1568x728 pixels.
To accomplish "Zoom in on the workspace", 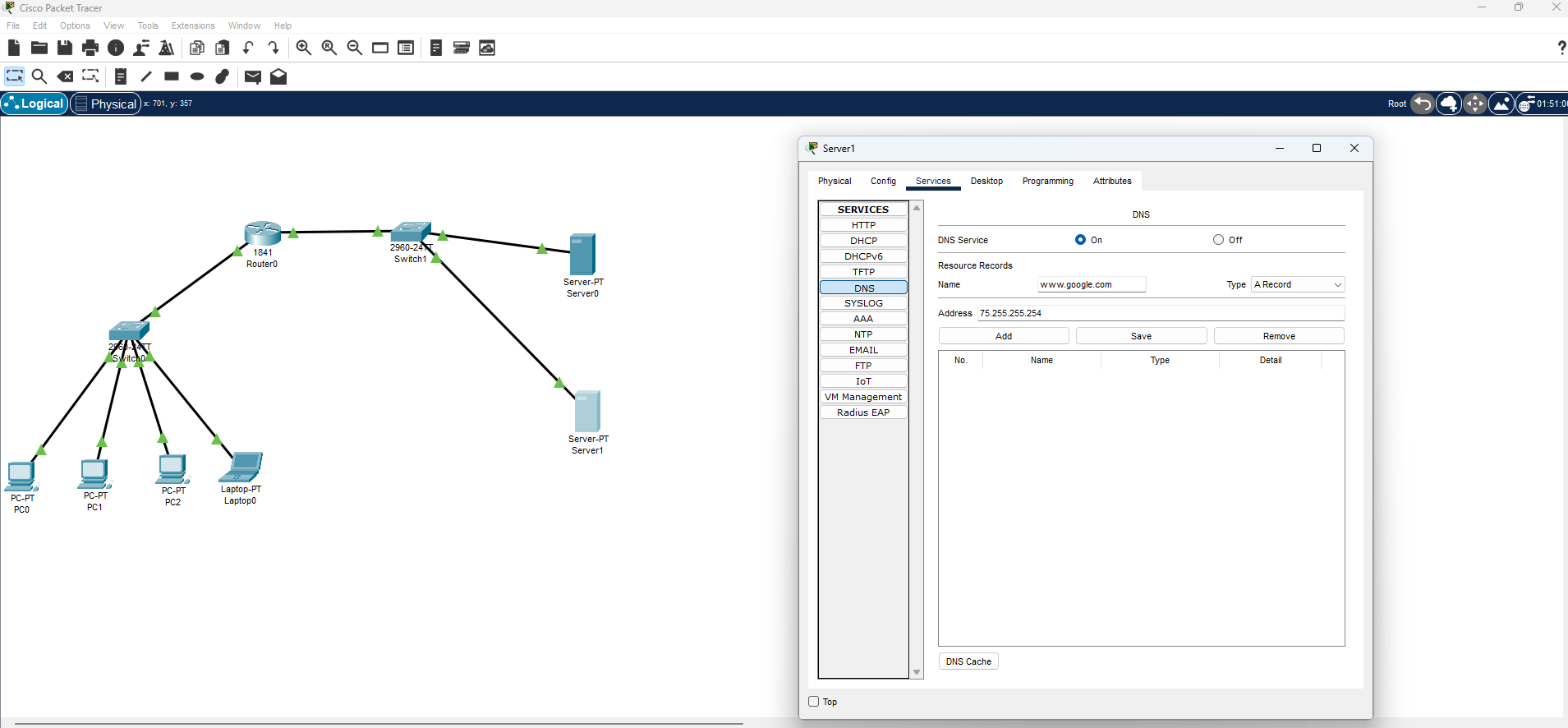I will 304,48.
